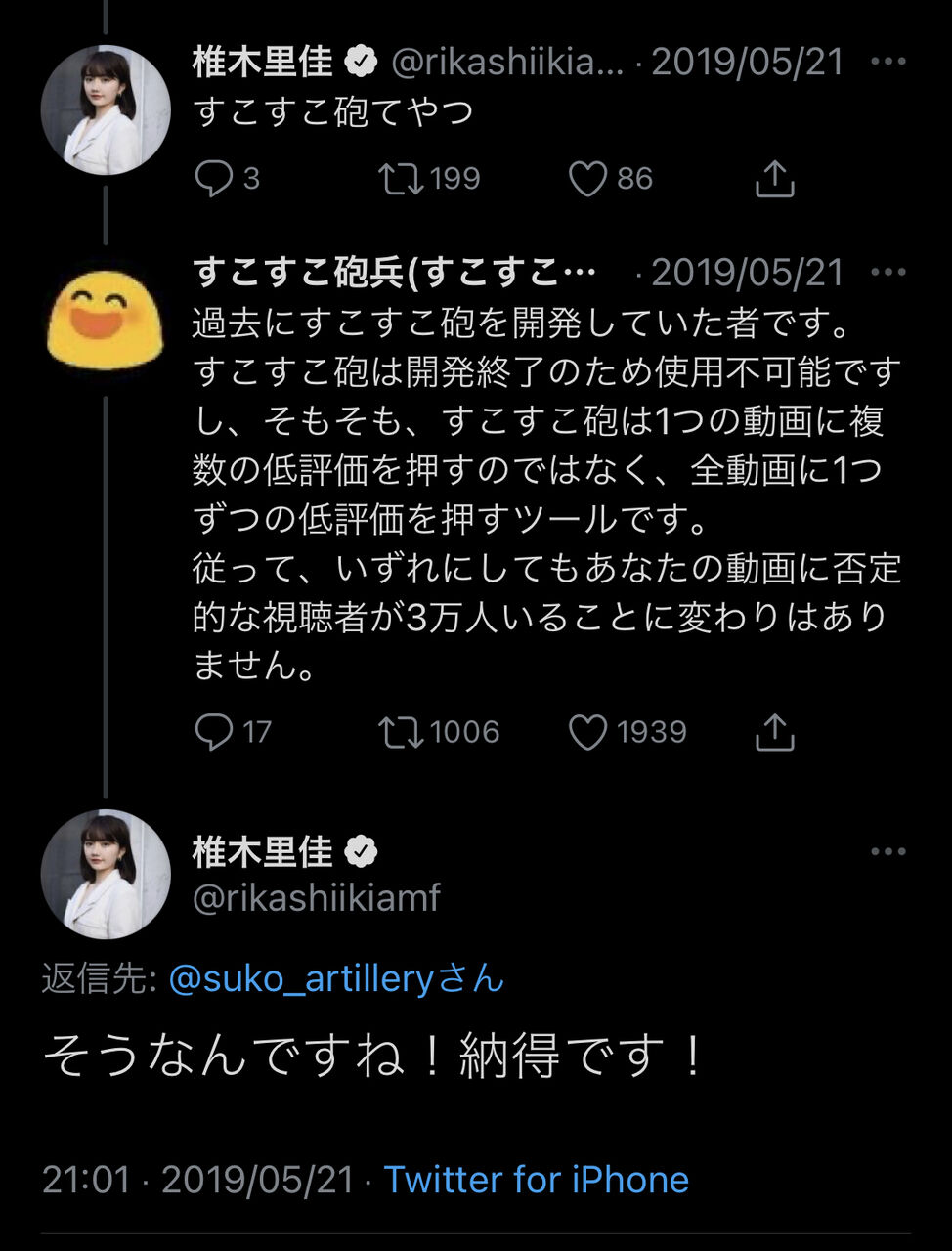Open the すこすこ砲てやつ tweet text

pos(332,111)
